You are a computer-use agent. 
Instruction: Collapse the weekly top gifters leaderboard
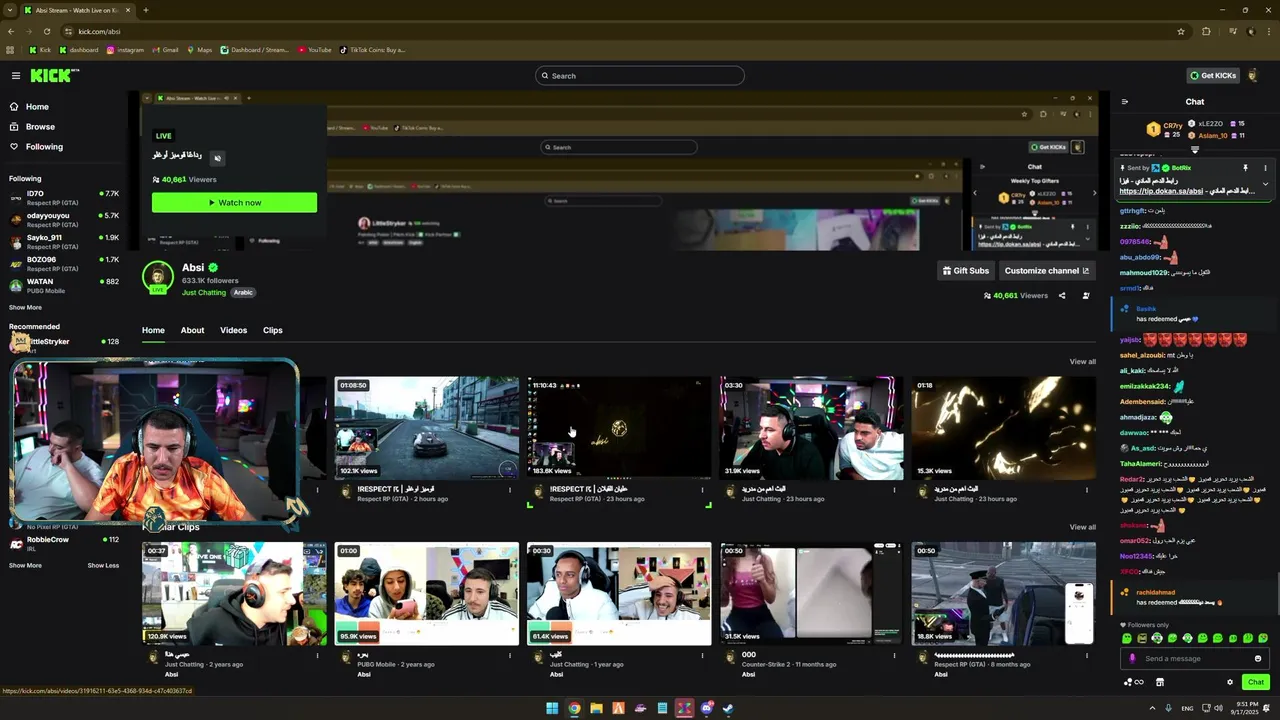tap(1194, 150)
